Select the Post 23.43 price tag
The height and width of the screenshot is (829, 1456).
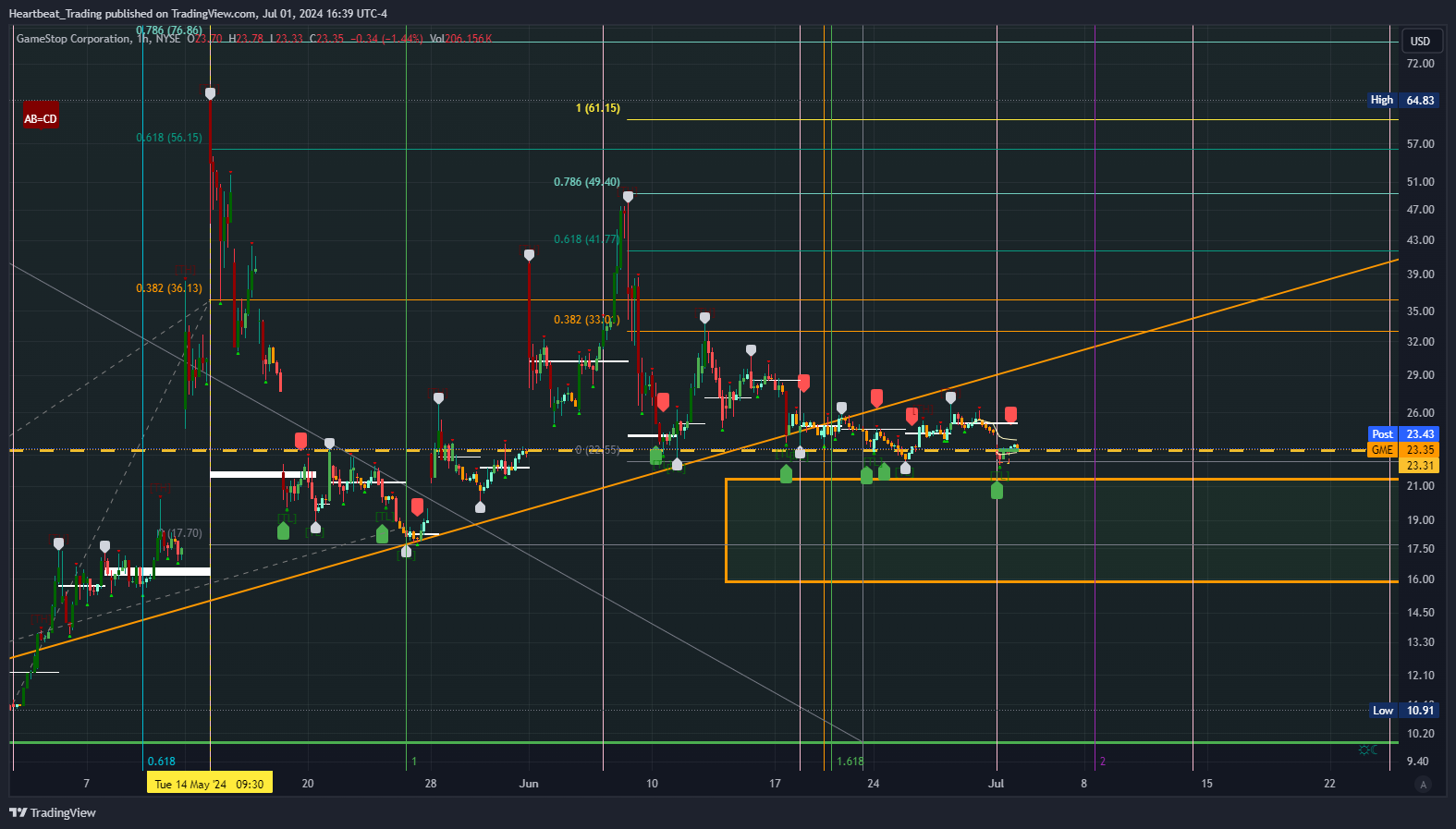click(x=1403, y=433)
